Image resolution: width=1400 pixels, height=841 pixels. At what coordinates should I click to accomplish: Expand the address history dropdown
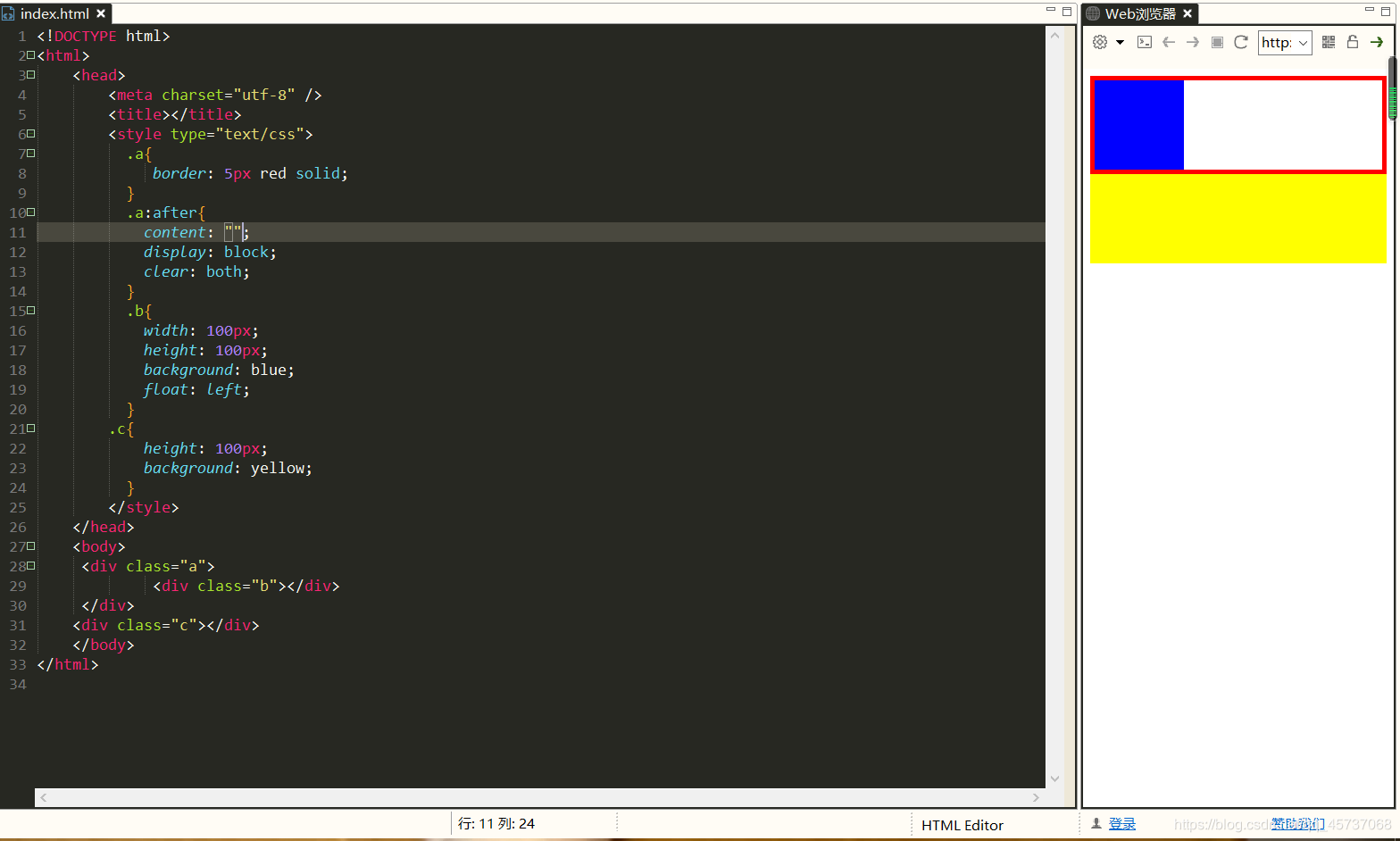coord(1304,43)
